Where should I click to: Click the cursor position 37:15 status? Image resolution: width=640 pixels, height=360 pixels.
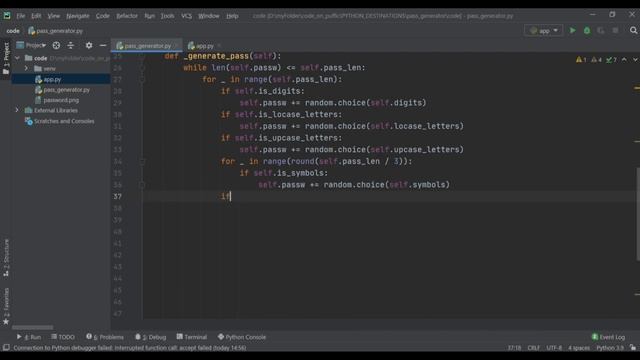click(x=514, y=348)
